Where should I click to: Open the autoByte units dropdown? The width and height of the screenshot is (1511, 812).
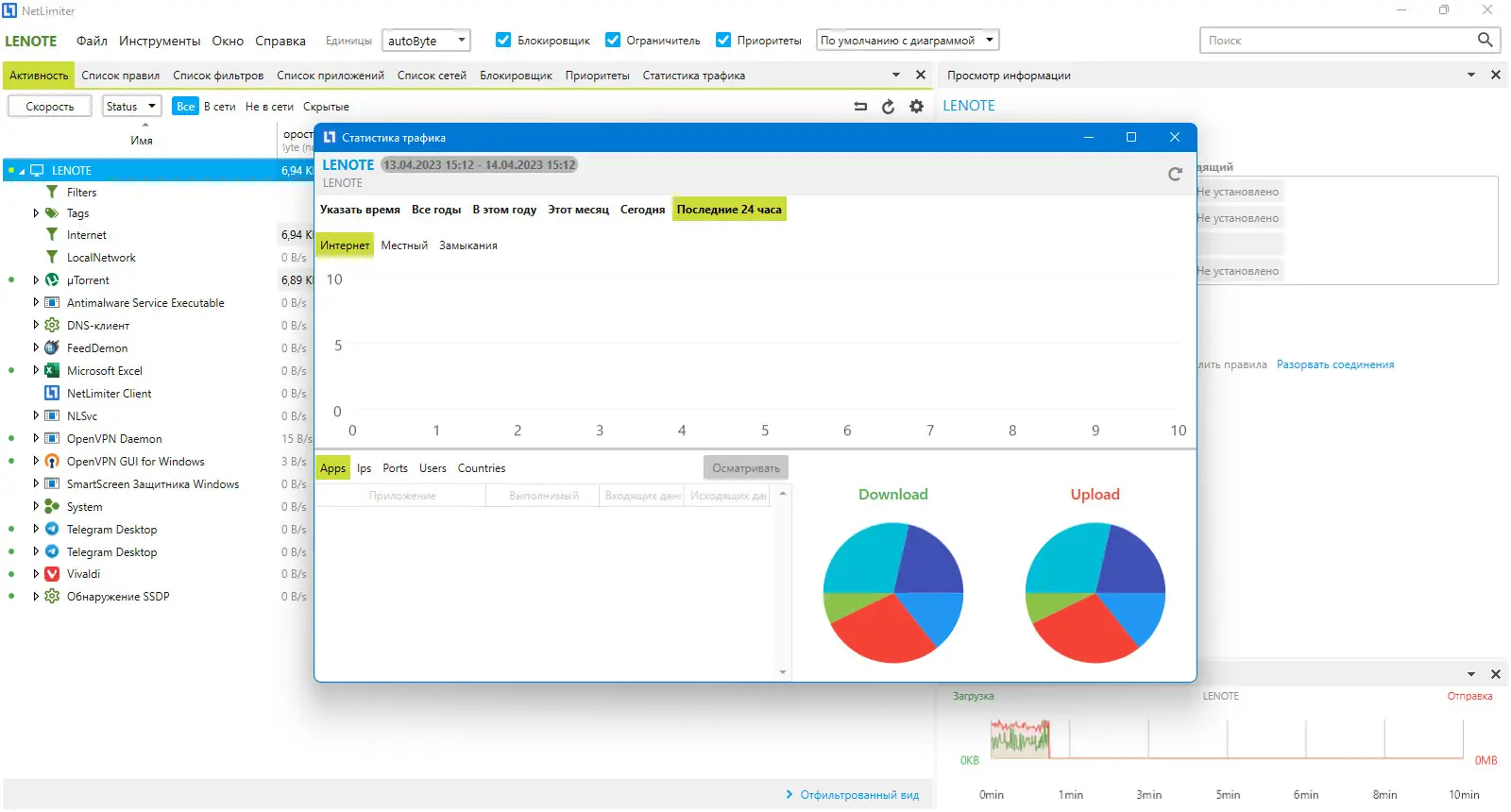[x=426, y=41]
